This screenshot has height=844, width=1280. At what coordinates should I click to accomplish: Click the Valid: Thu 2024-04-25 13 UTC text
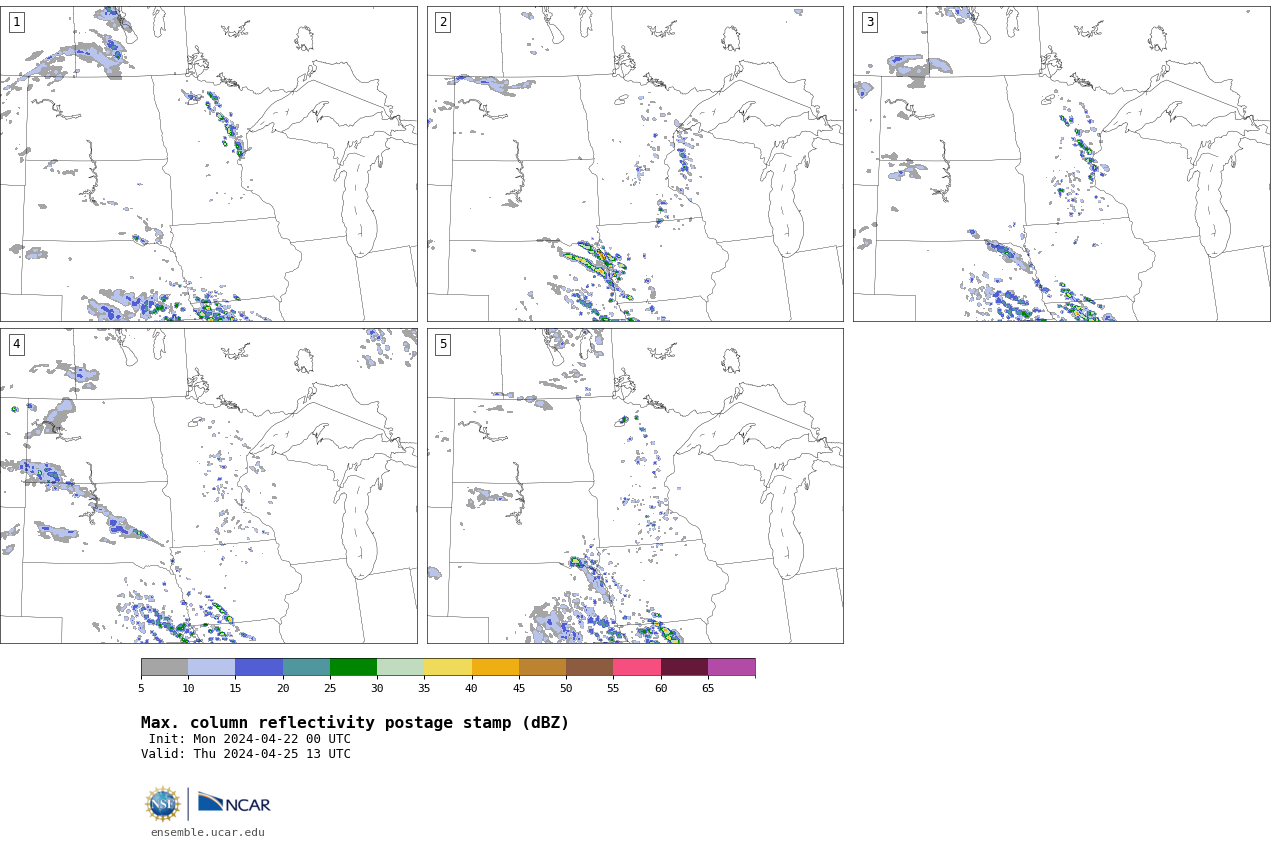[246, 754]
